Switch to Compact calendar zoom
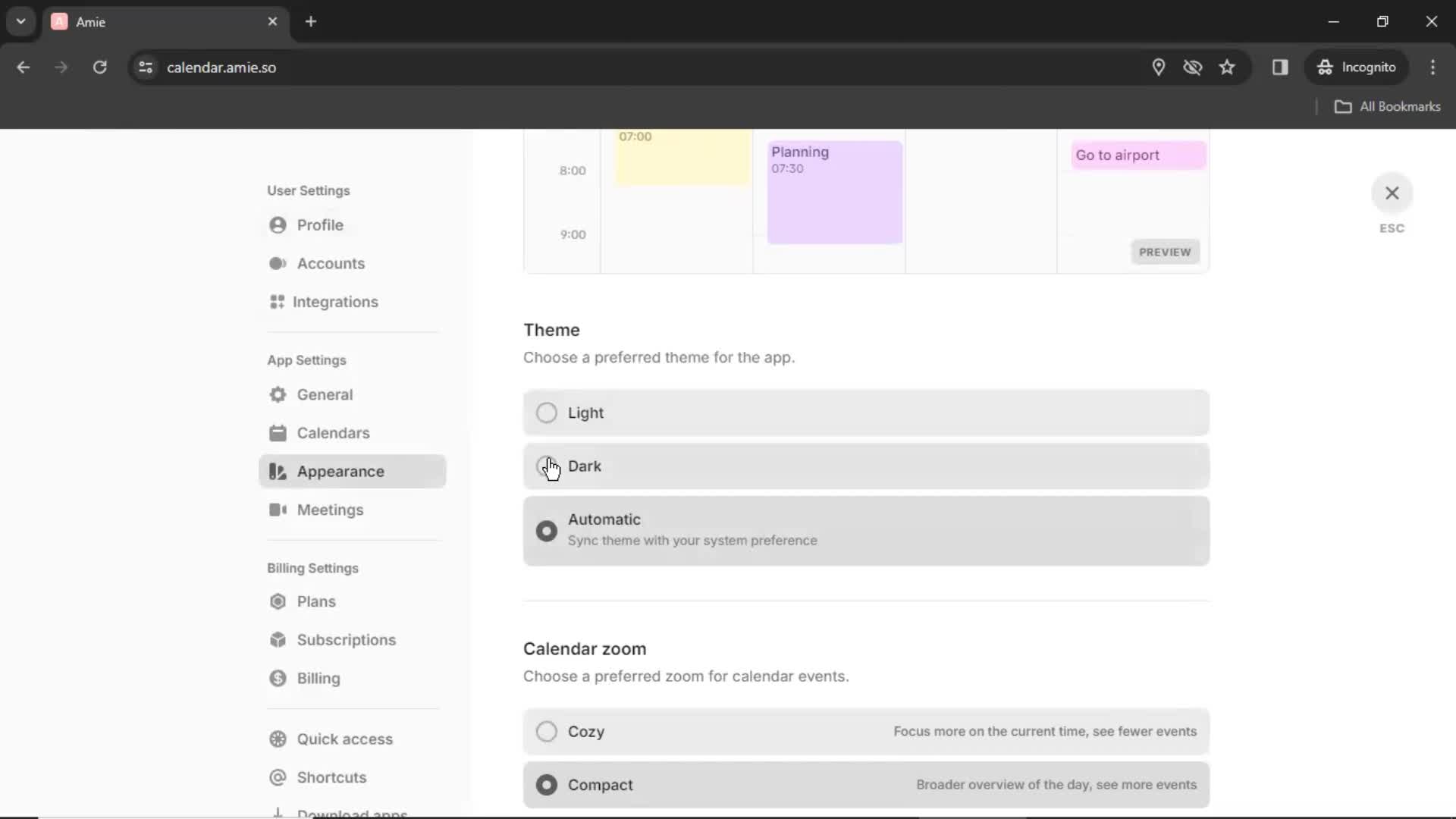This screenshot has height=819, width=1456. 546,785
